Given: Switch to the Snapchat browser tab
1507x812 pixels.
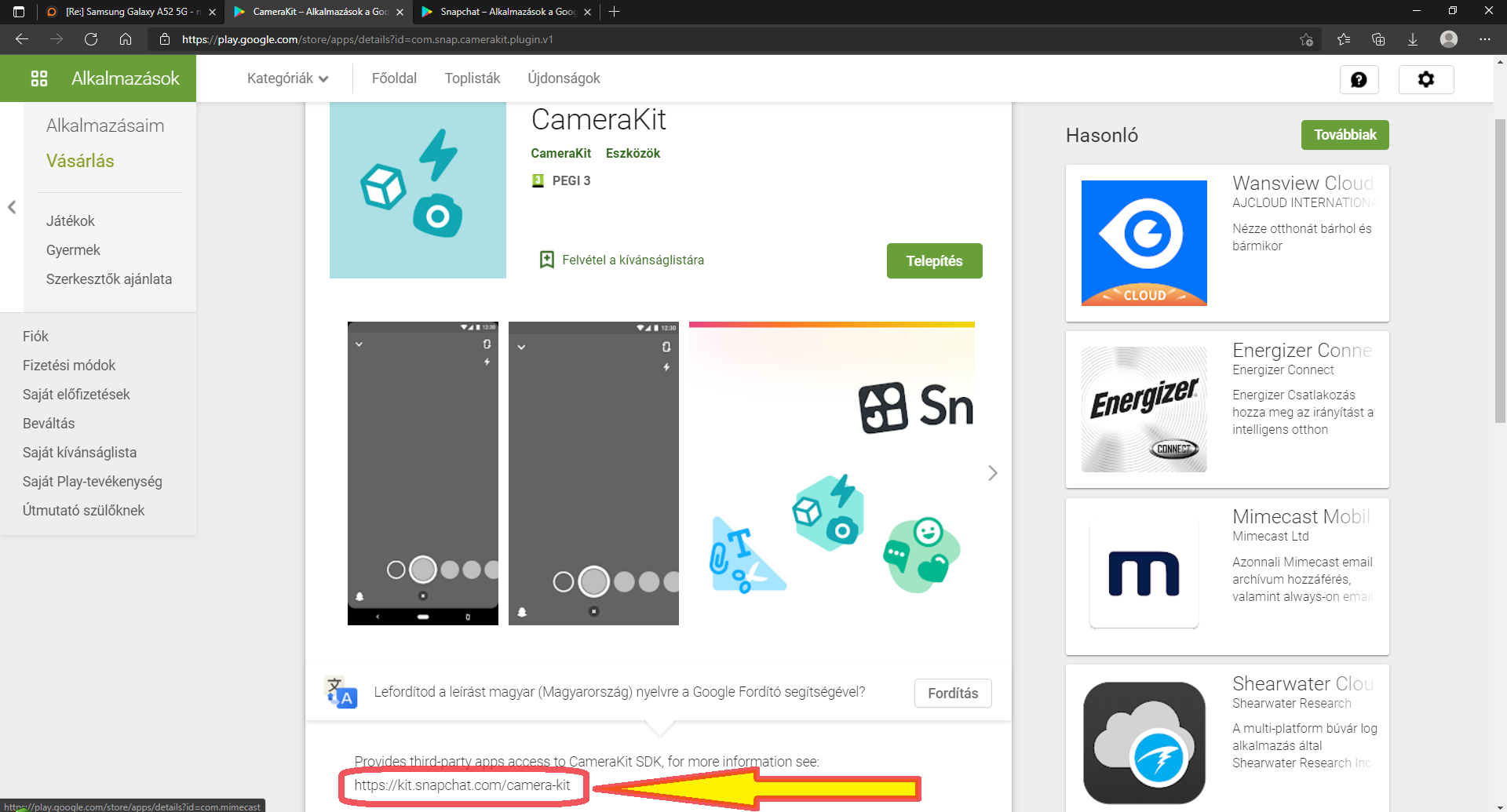Looking at the screenshot, I should [x=506, y=12].
